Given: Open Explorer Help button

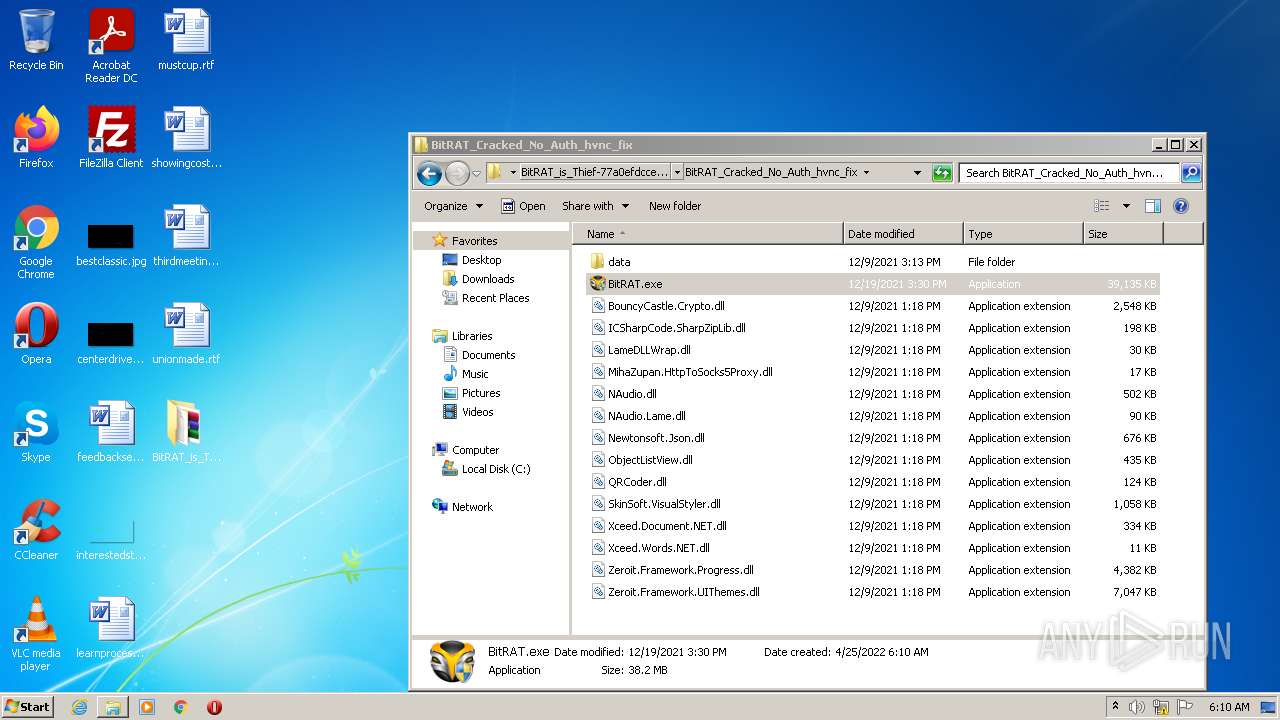Looking at the screenshot, I should click(x=1180, y=206).
